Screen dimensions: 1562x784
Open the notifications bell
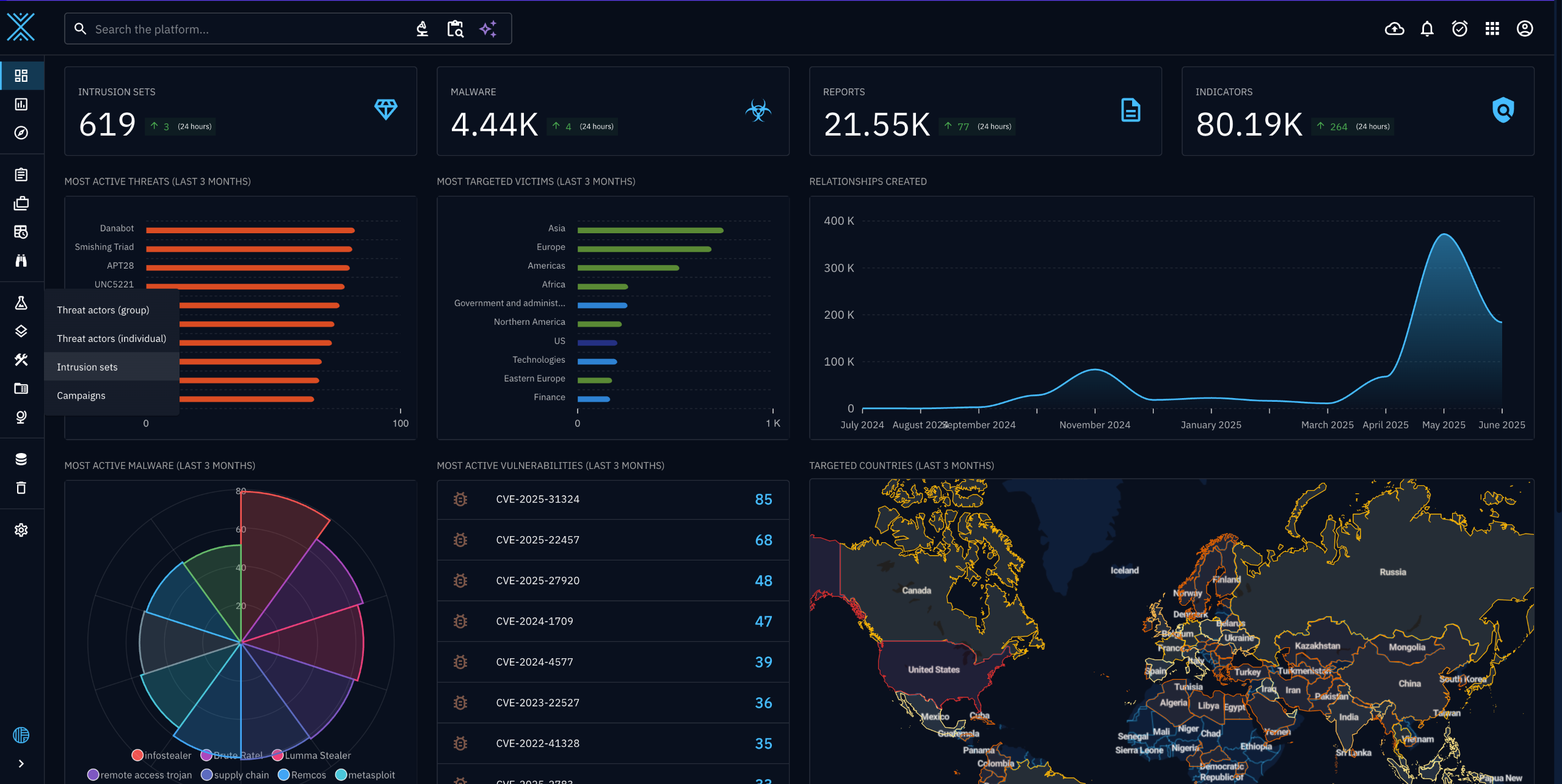click(1427, 29)
